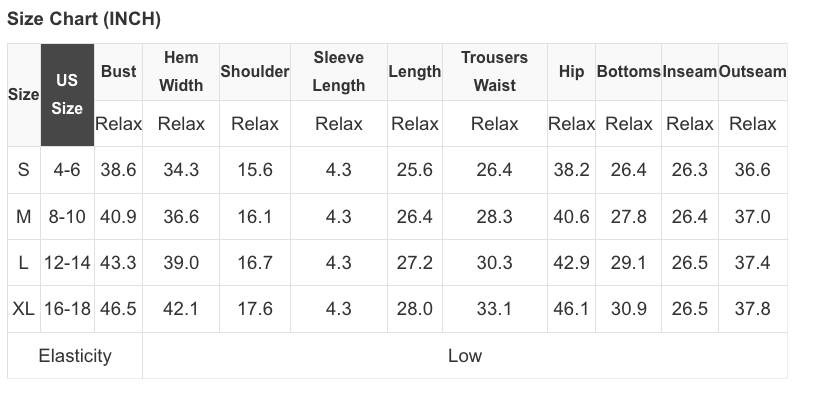
Task: Select the 42.9 hip value for size L
Action: click(x=572, y=263)
